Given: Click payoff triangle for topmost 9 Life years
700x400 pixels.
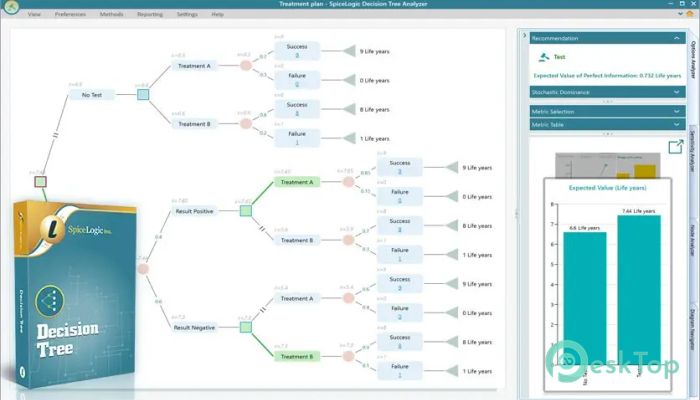Looking at the screenshot, I should click(x=350, y=51).
